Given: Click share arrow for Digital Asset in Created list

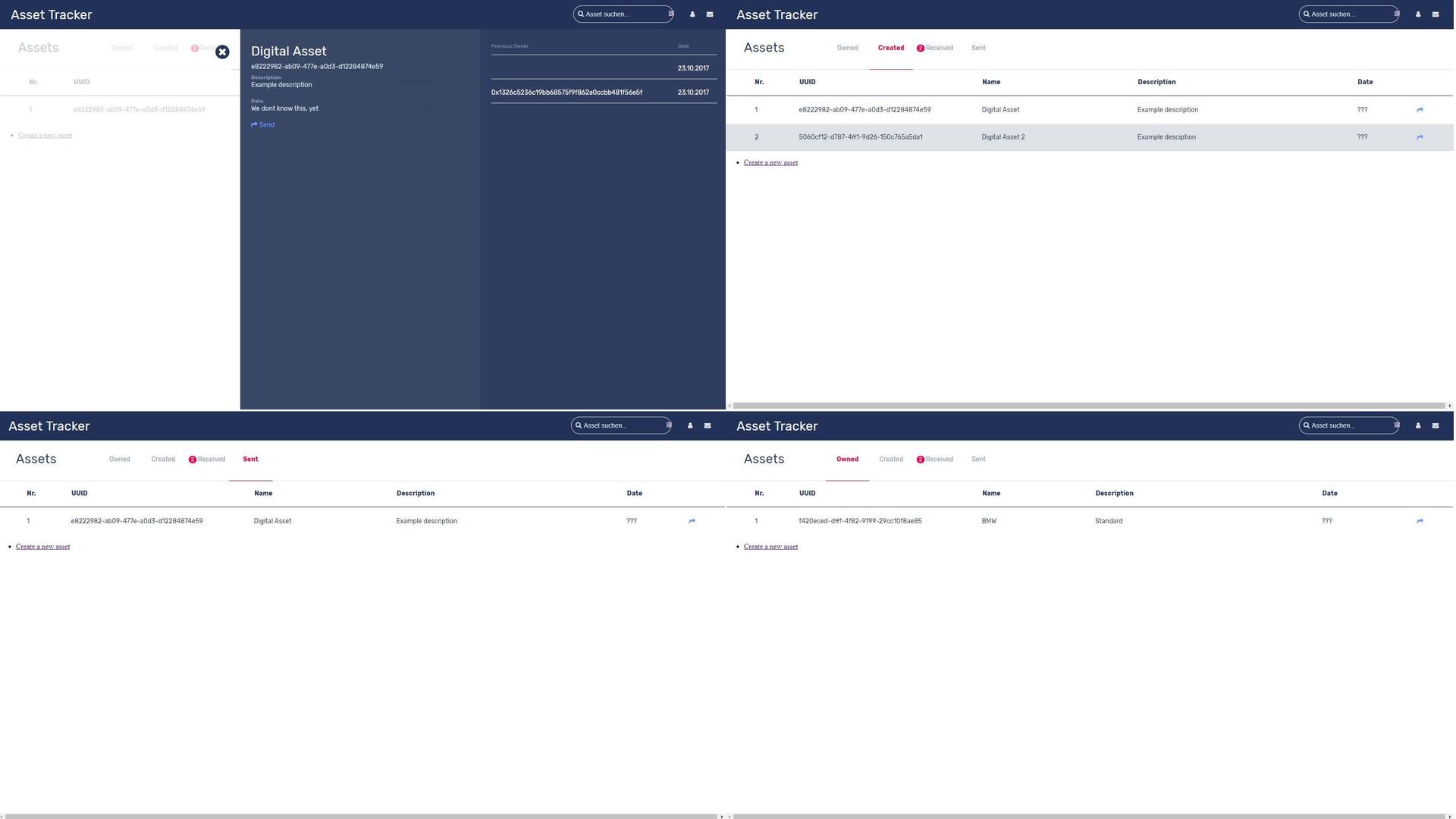Looking at the screenshot, I should tap(1420, 110).
